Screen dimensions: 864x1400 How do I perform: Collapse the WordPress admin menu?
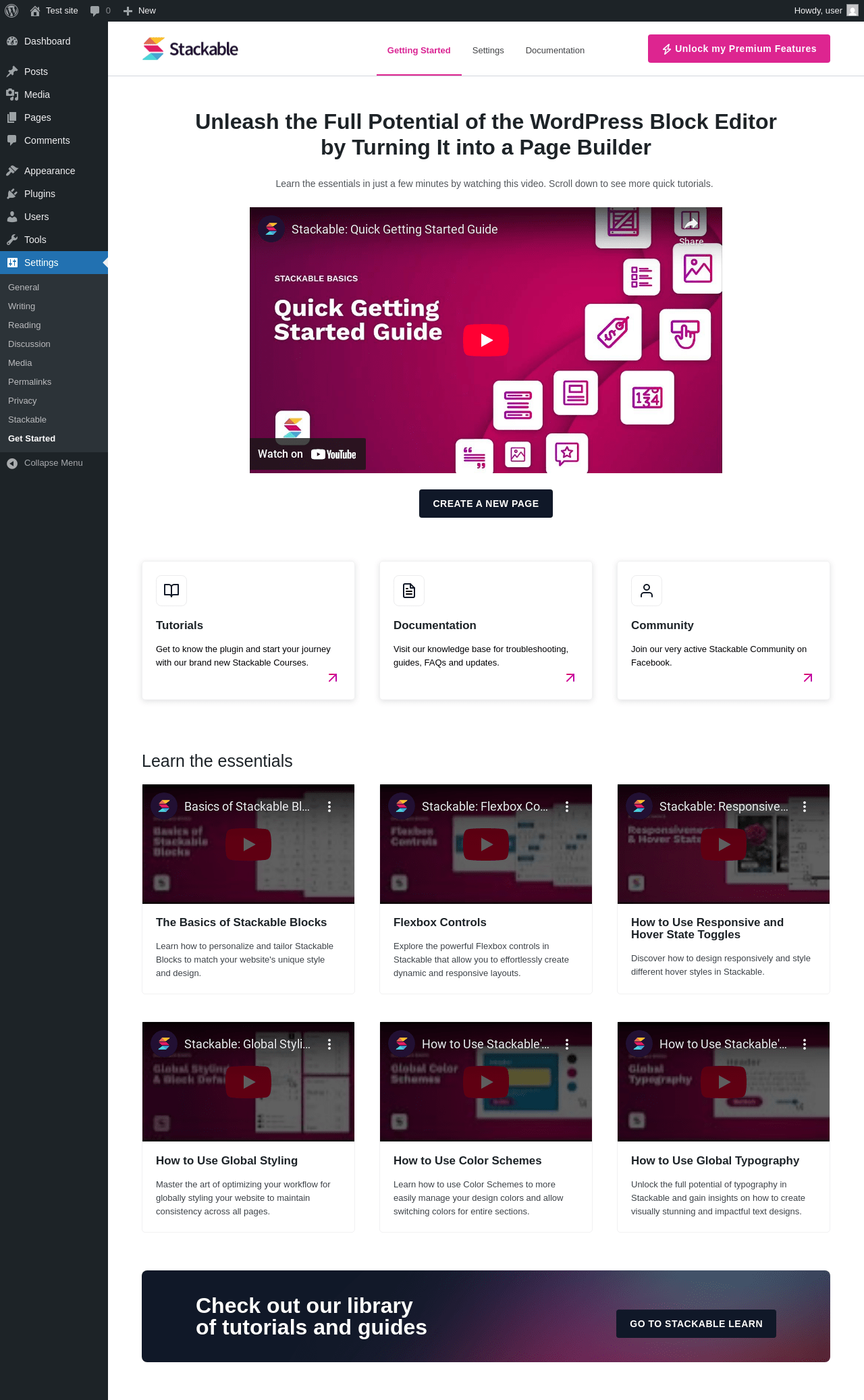54,463
